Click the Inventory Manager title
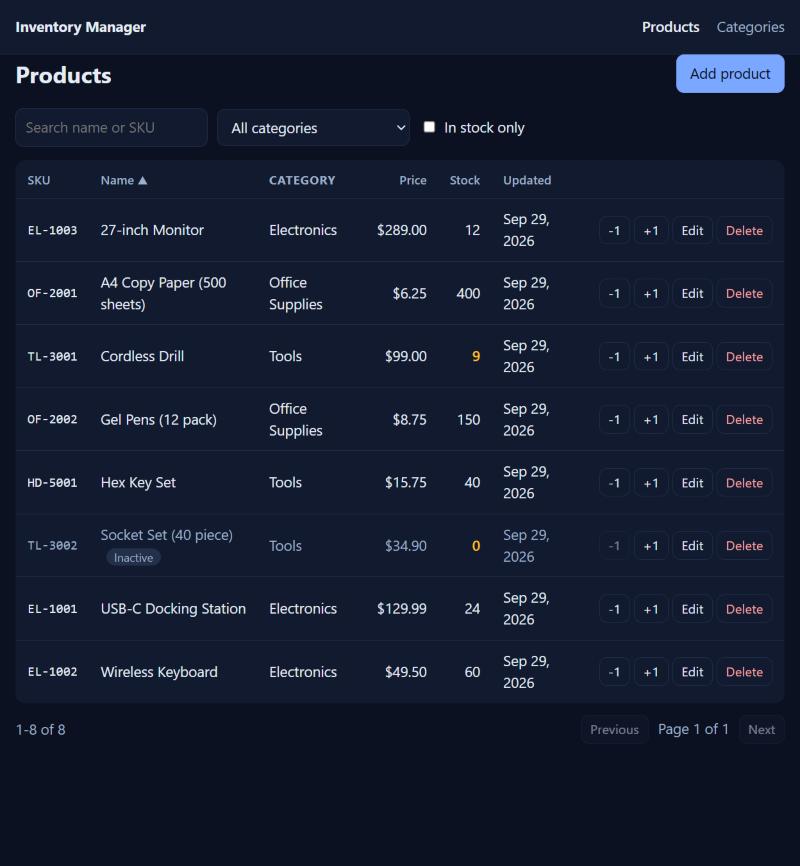This screenshot has width=800, height=866. coord(81,27)
